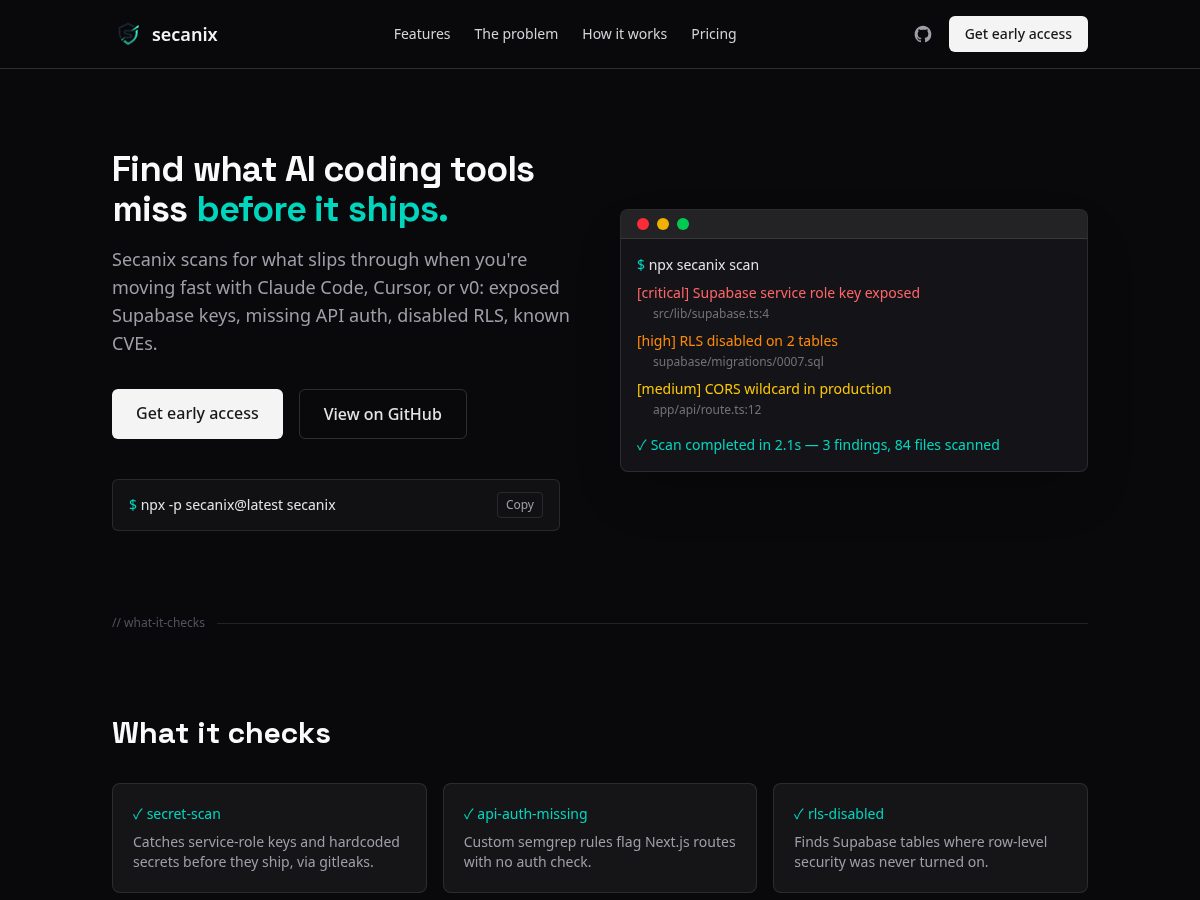This screenshot has width=1200, height=900.
Task: Click the yellow dot in terminal window
Action: 663,224
